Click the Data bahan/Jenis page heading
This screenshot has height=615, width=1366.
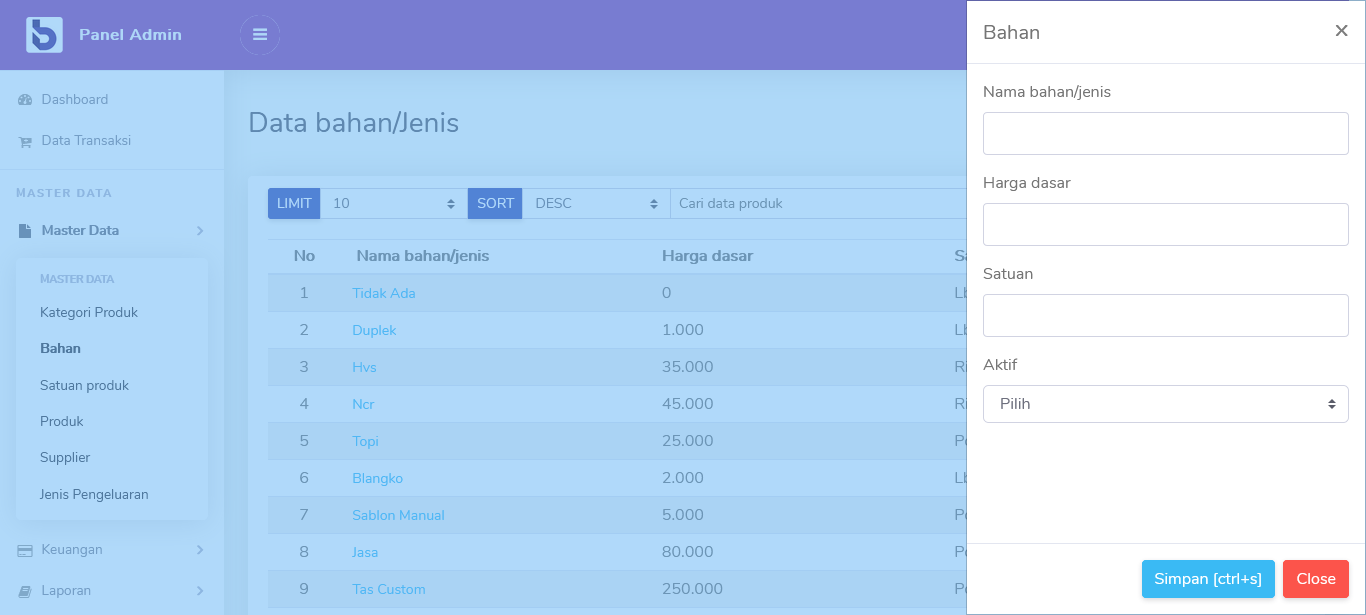353,123
